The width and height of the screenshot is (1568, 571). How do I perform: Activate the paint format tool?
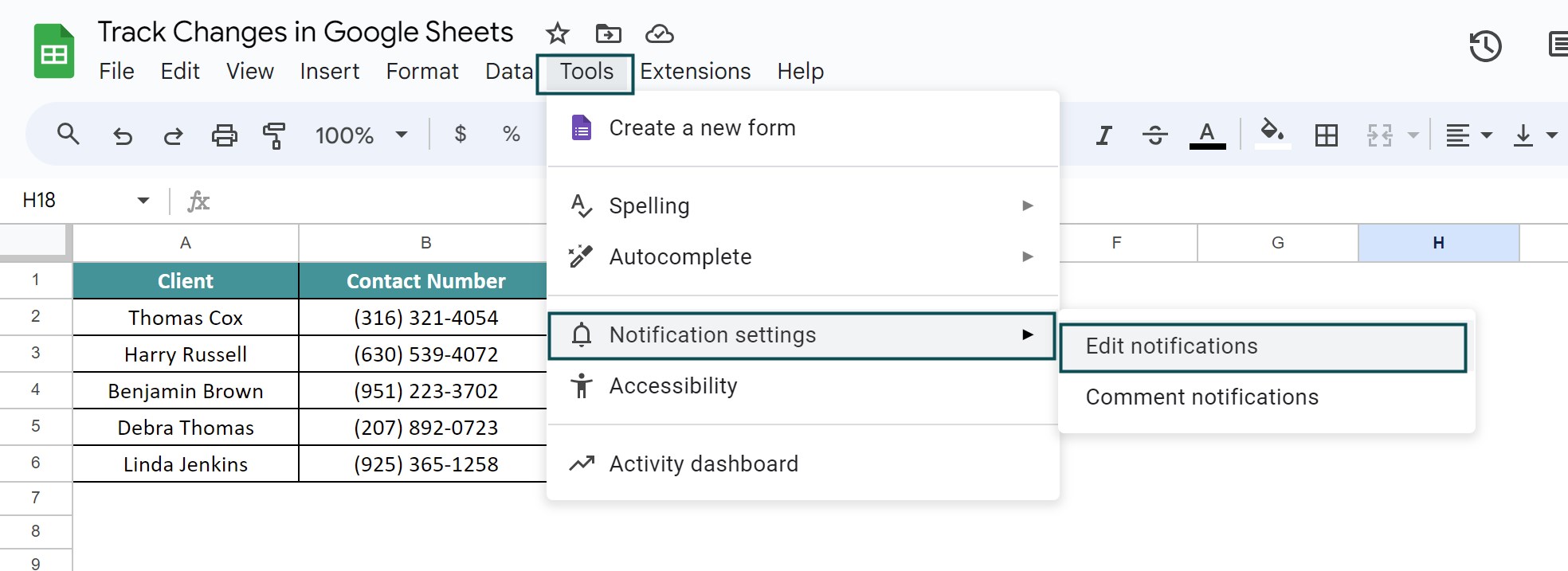click(274, 135)
